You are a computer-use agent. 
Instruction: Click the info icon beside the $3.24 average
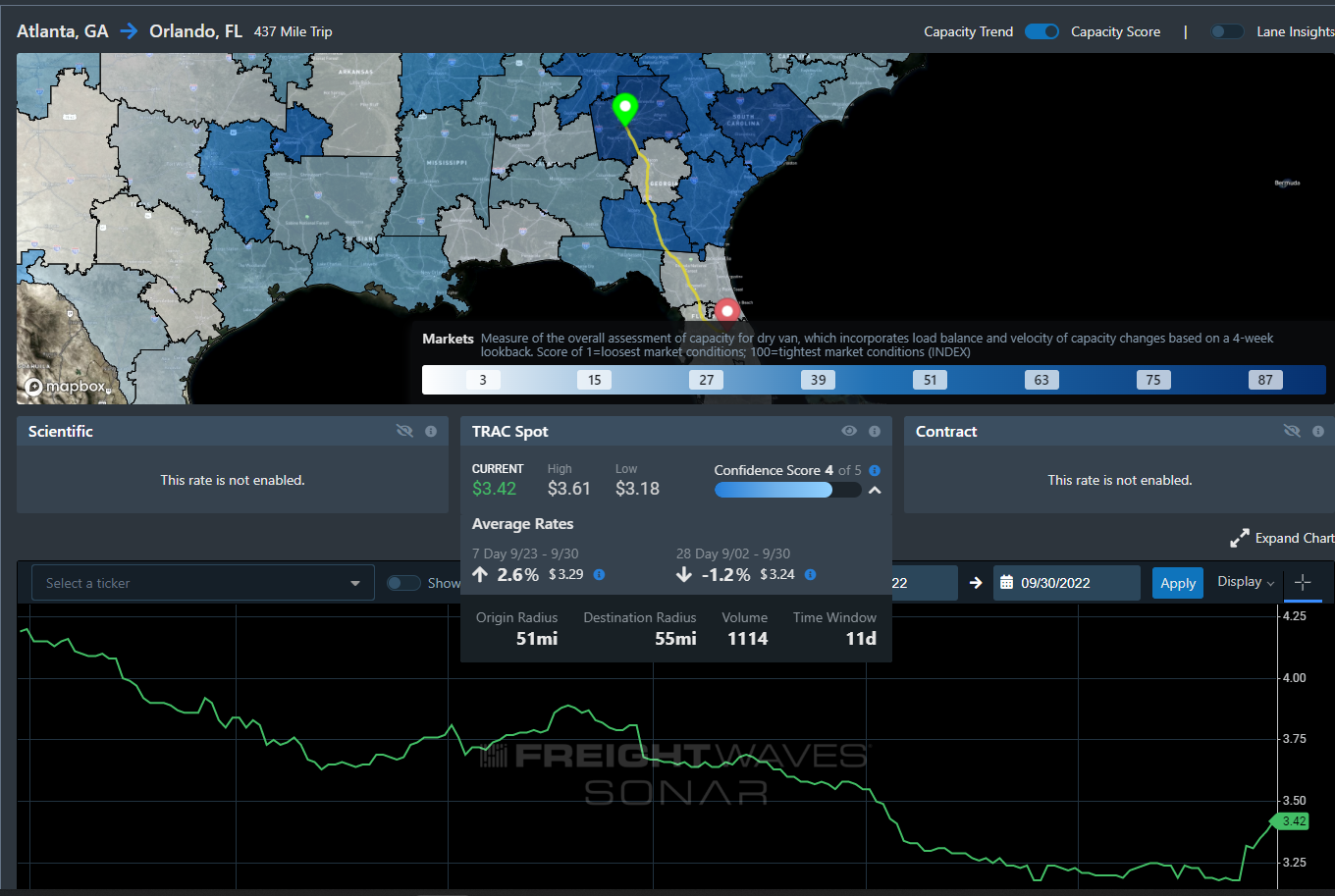(810, 575)
